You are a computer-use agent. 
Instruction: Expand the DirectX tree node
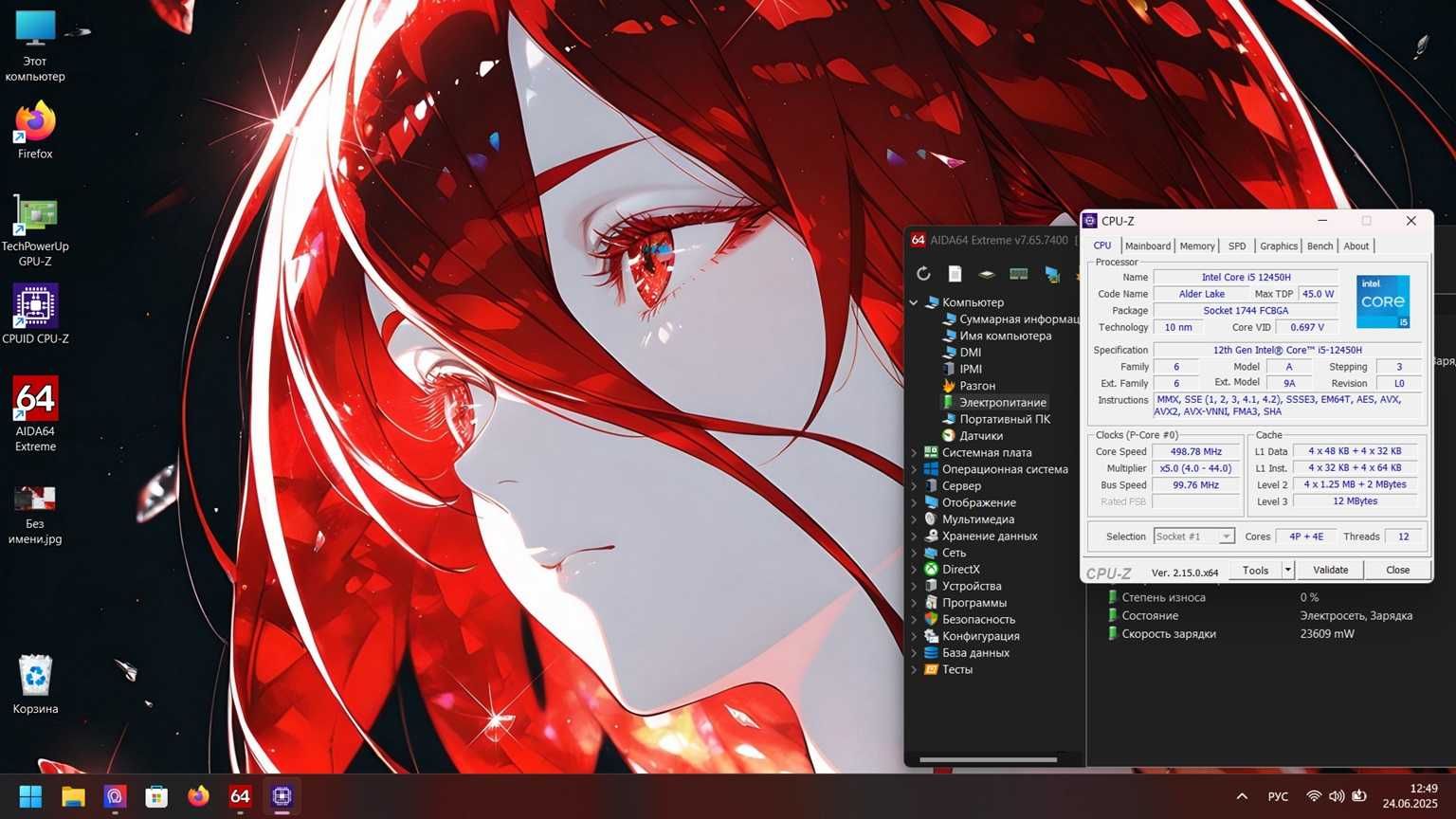(914, 570)
